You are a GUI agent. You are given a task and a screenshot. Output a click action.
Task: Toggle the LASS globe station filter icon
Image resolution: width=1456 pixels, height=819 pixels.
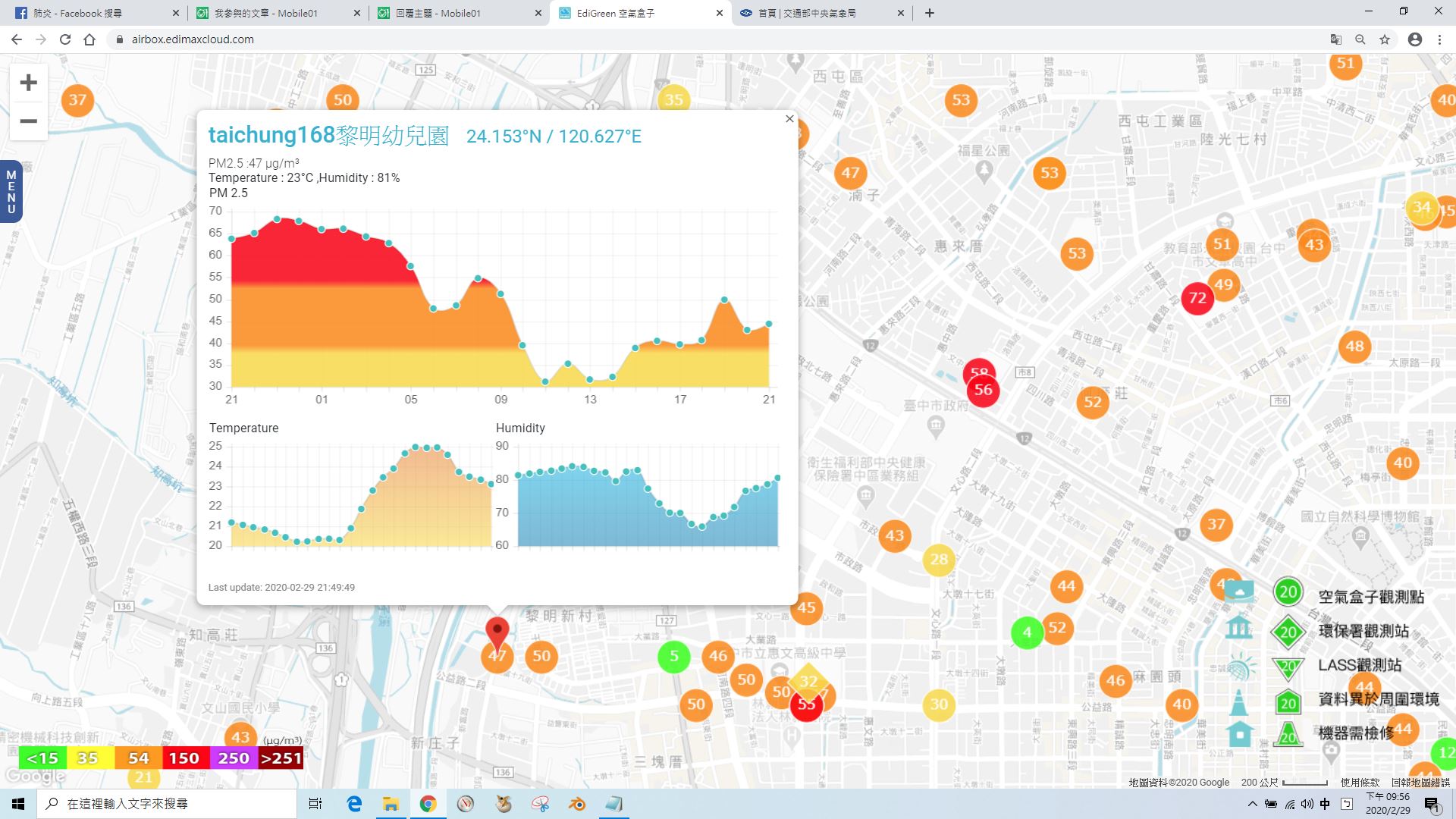click(1239, 667)
